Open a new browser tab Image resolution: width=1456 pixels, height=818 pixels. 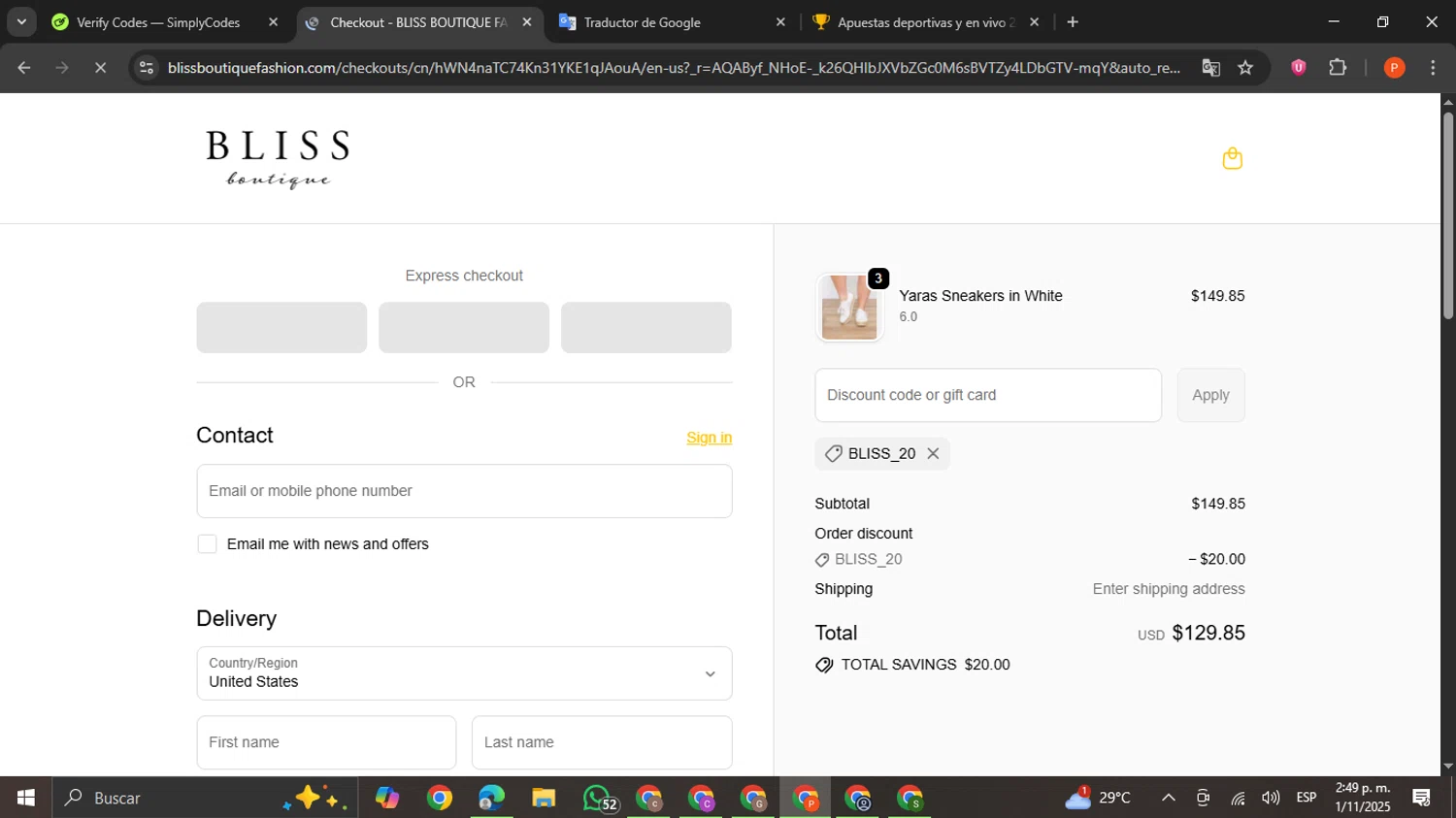[1073, 21]
